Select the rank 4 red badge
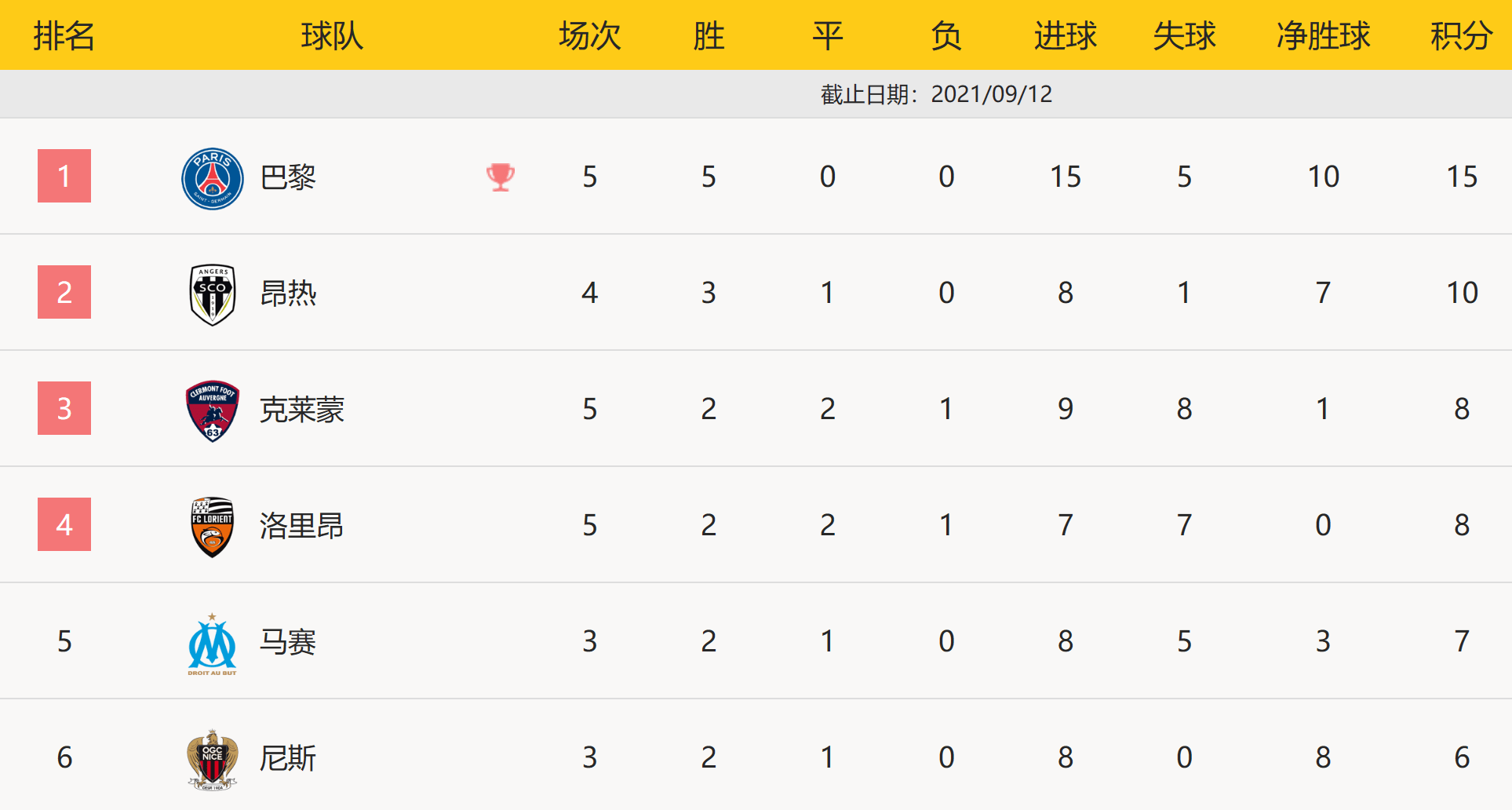 (64, 524)
